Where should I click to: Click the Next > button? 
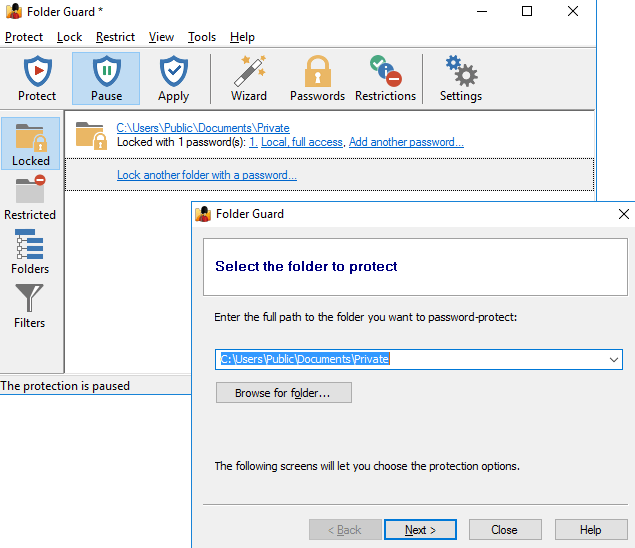click(420, 530)
